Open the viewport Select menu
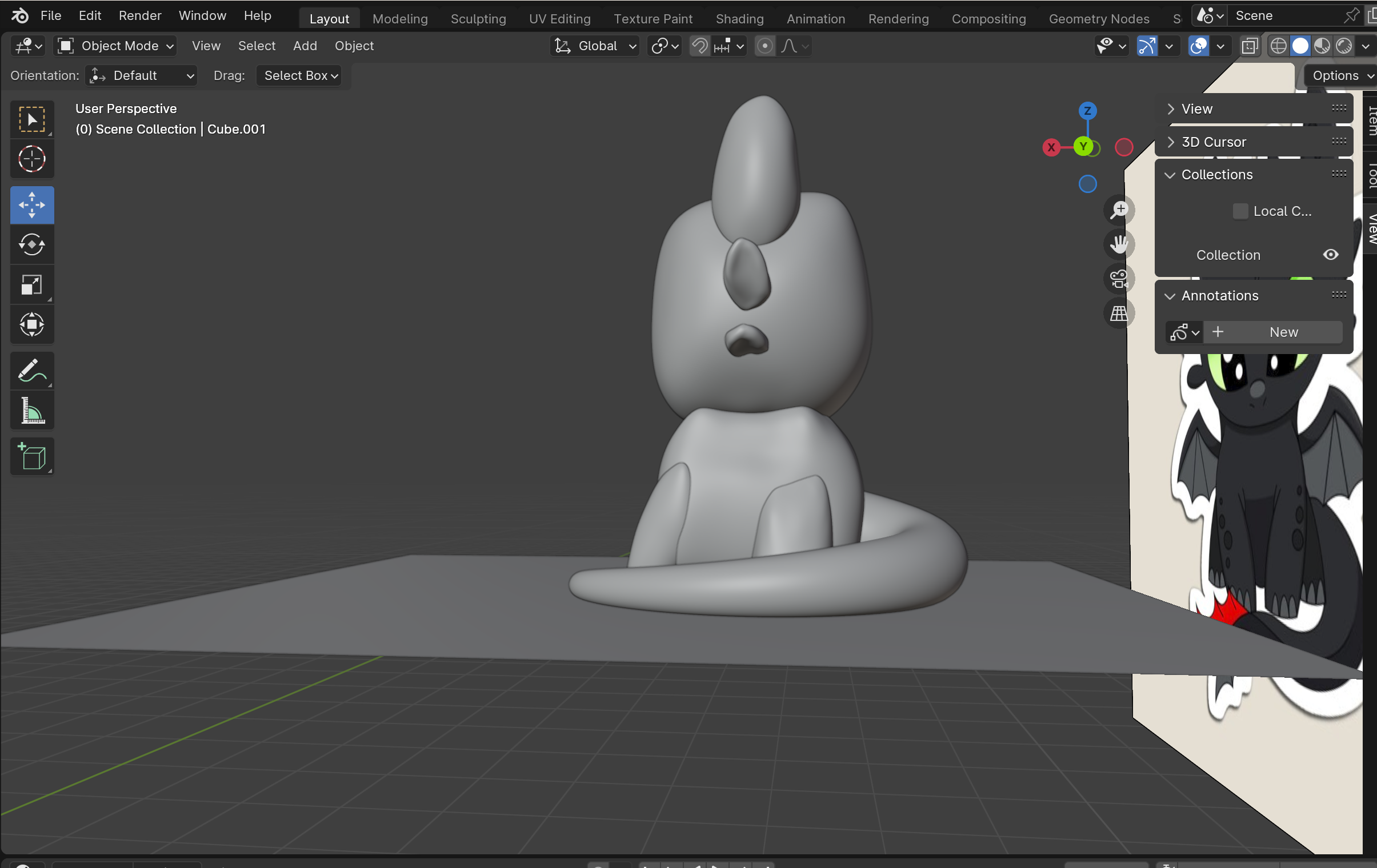This screenshot has width=1377, height=868. 257,46
